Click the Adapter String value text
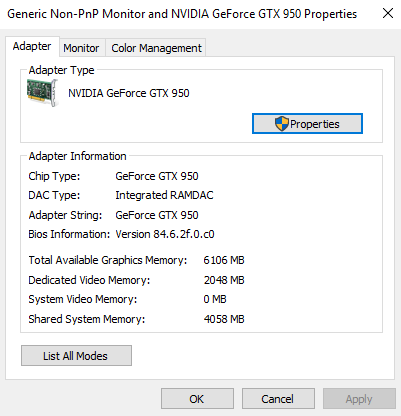The width and height of the screenshot is (401, 416). point(157,215)
